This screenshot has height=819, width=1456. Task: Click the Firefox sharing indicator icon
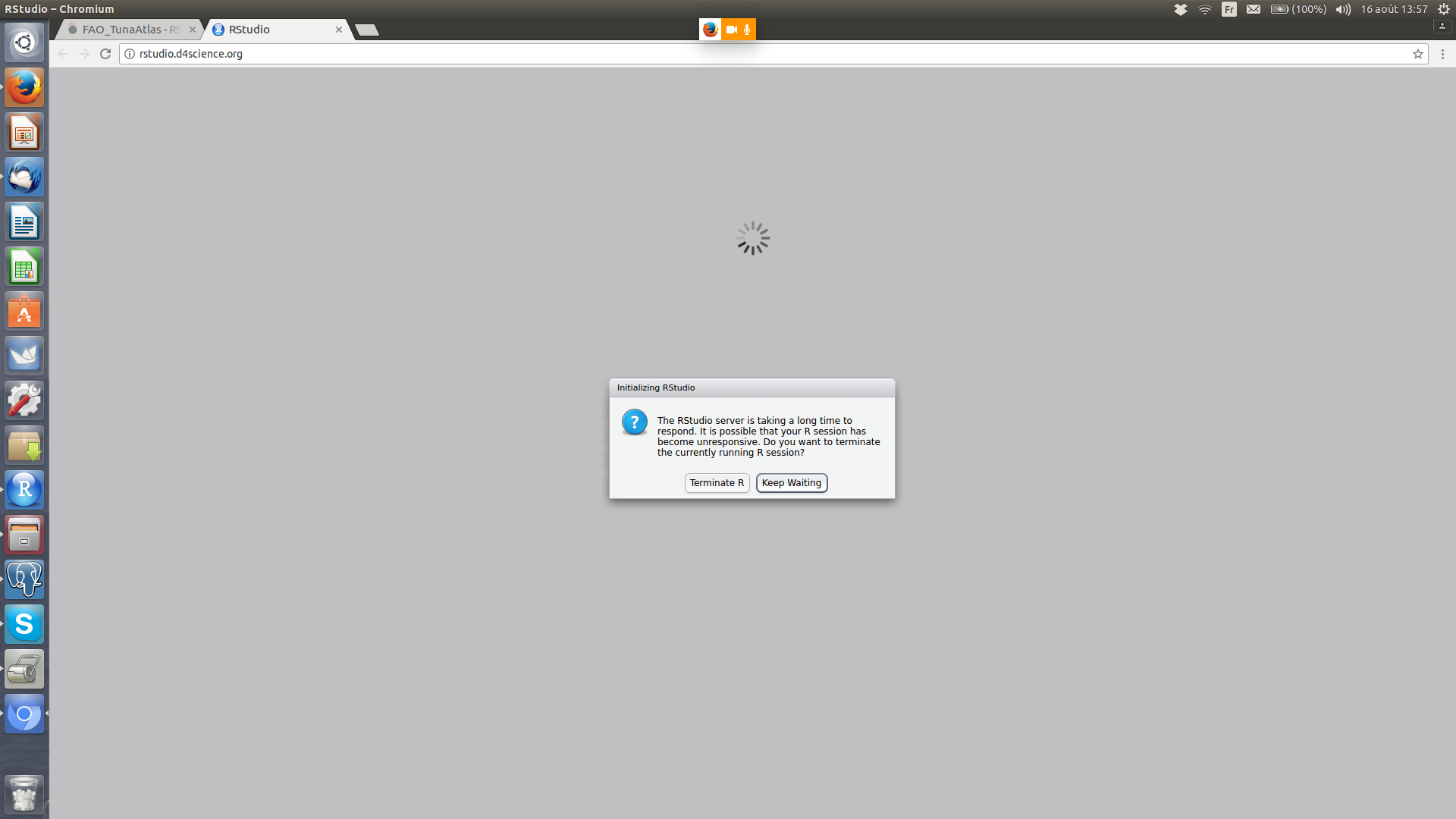710,30
